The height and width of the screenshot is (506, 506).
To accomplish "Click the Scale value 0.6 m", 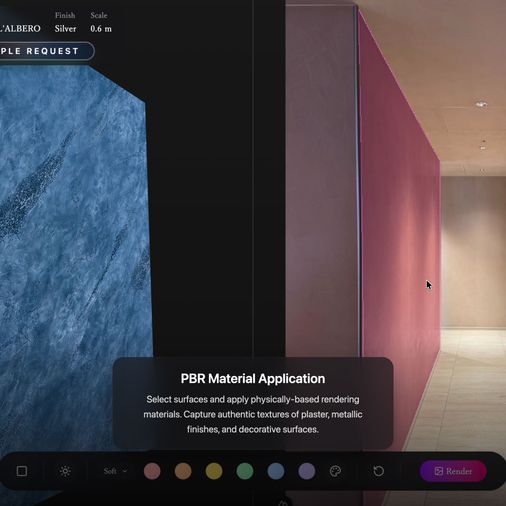I will pyautogui.click(x=101, y=29).
